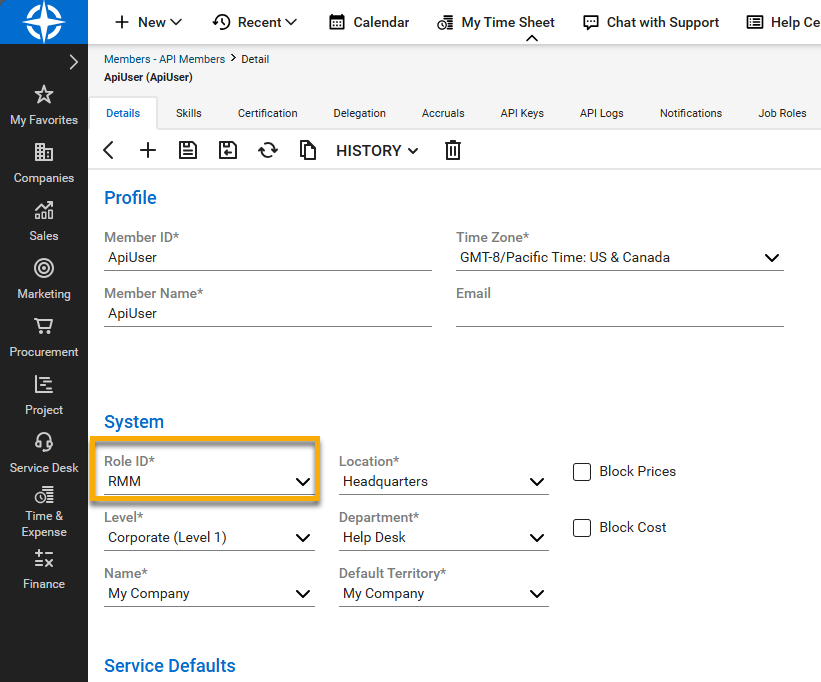Follow the Members - API Members breadcrumb link
821x682 pixels.
tap(164, 59)
